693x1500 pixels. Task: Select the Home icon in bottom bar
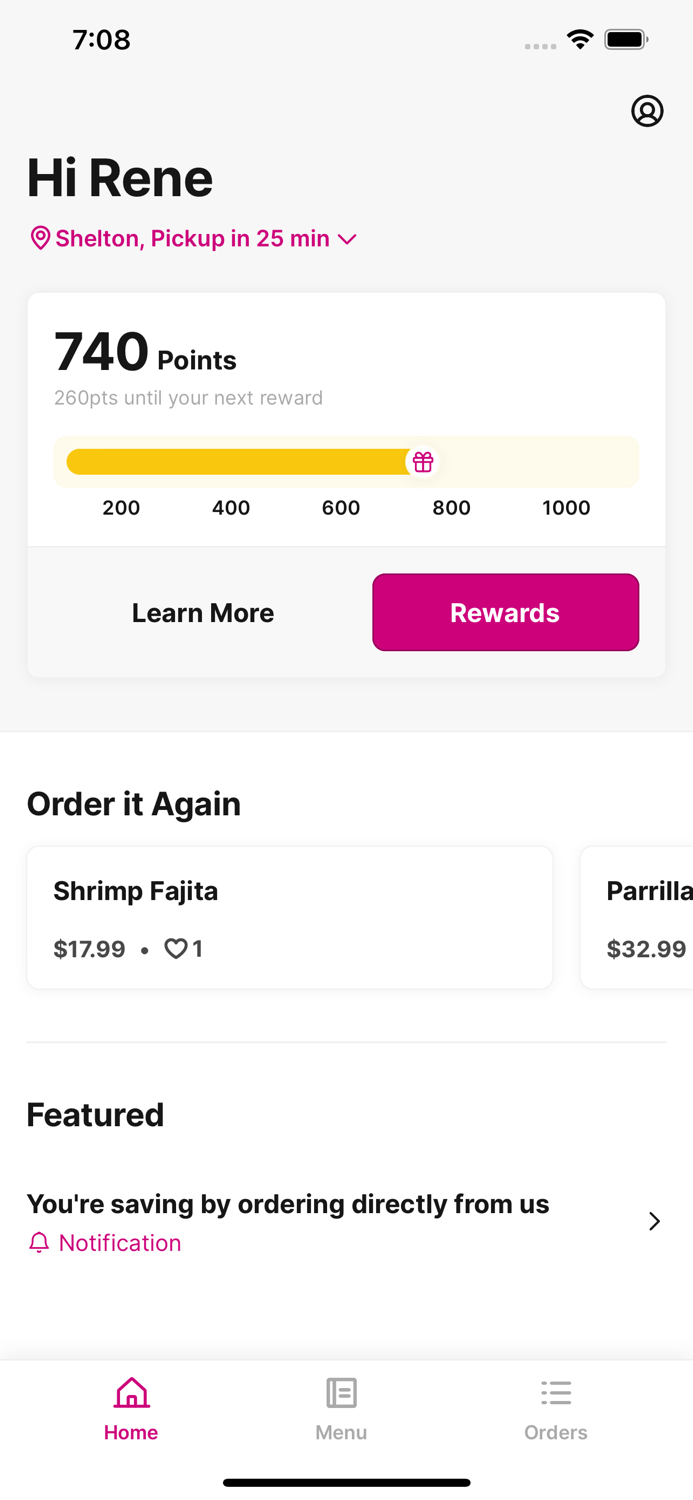(x=131, y=1393)
